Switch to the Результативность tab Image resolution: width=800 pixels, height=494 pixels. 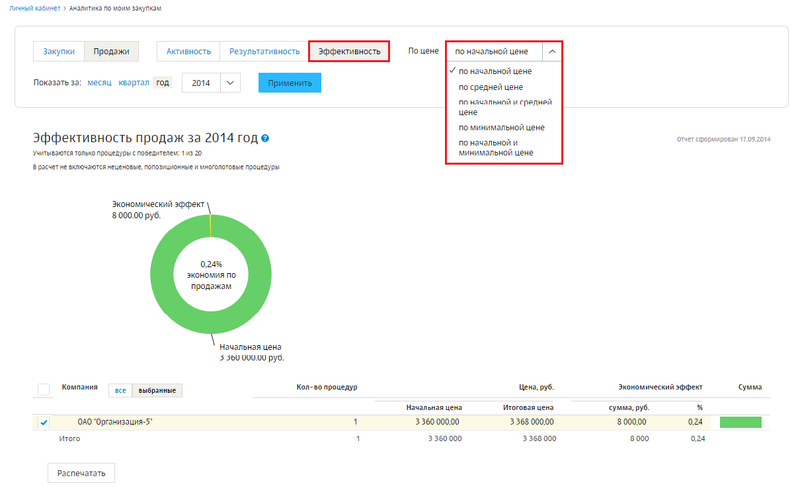[x=264, y=51]
